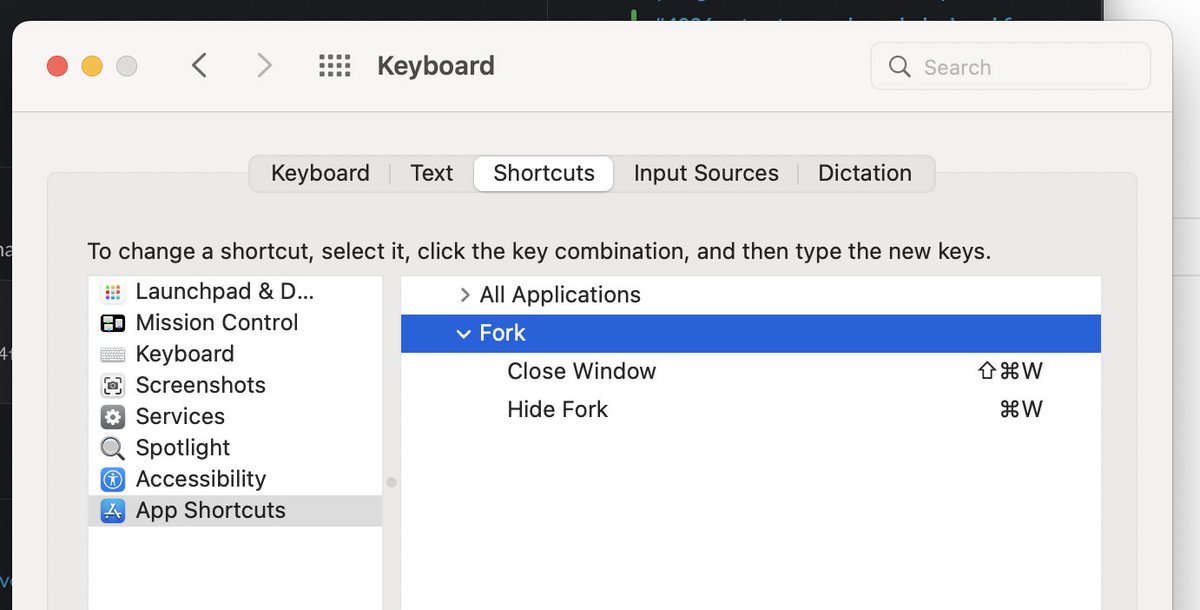The height and width of the screenshot is (610, 1200).
Task: Switch to the Keyboard tab
Action: (320, 173)
